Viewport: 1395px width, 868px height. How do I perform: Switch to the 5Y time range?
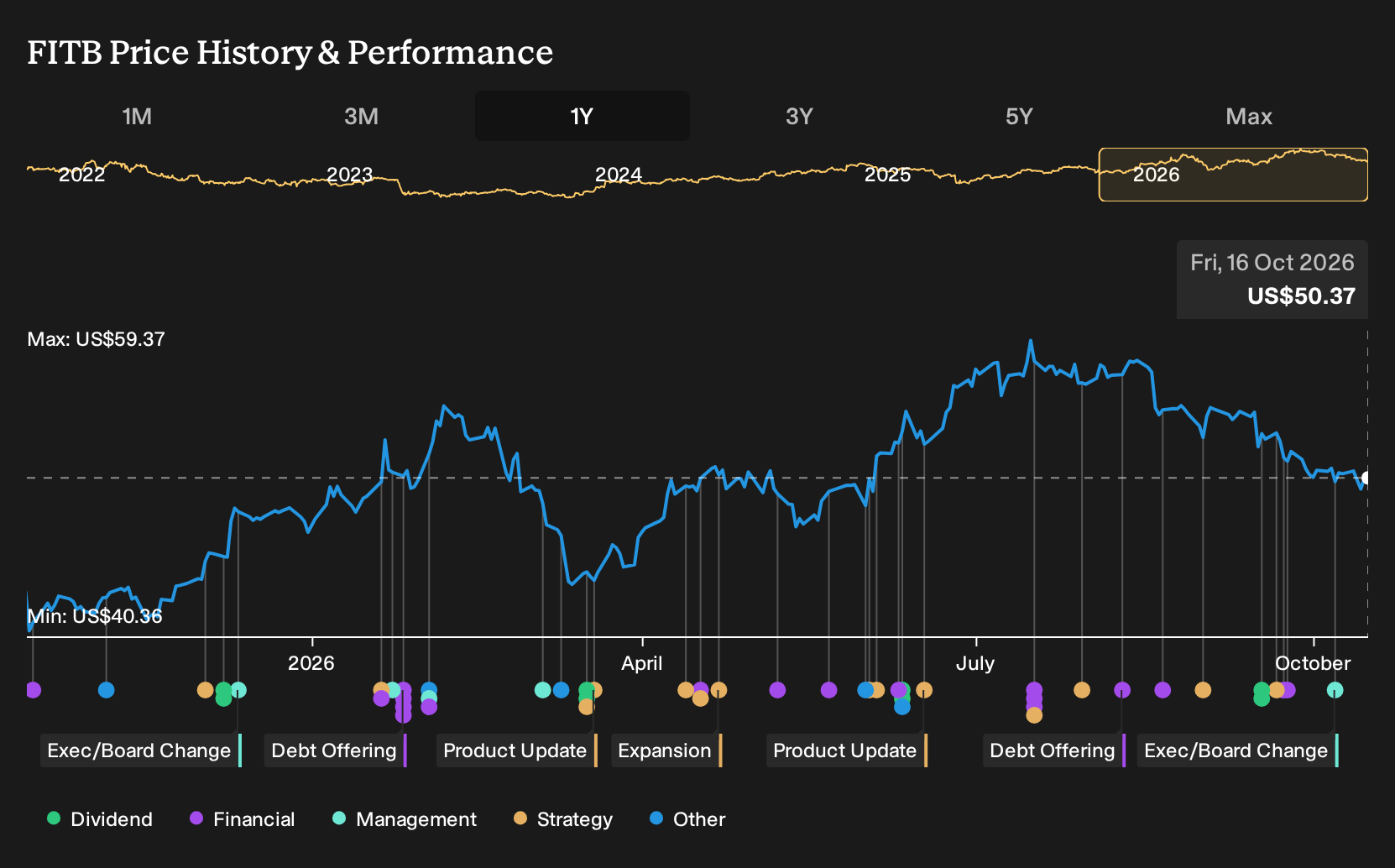1019,116
